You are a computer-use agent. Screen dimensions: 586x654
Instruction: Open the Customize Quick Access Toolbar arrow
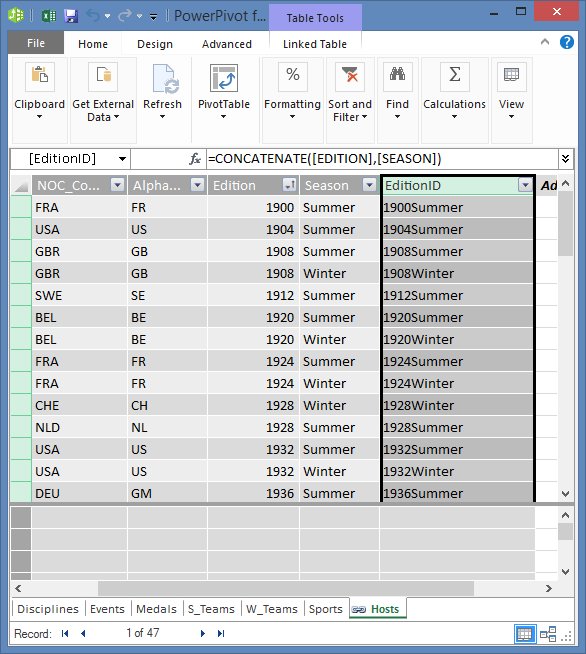(153, 17)
